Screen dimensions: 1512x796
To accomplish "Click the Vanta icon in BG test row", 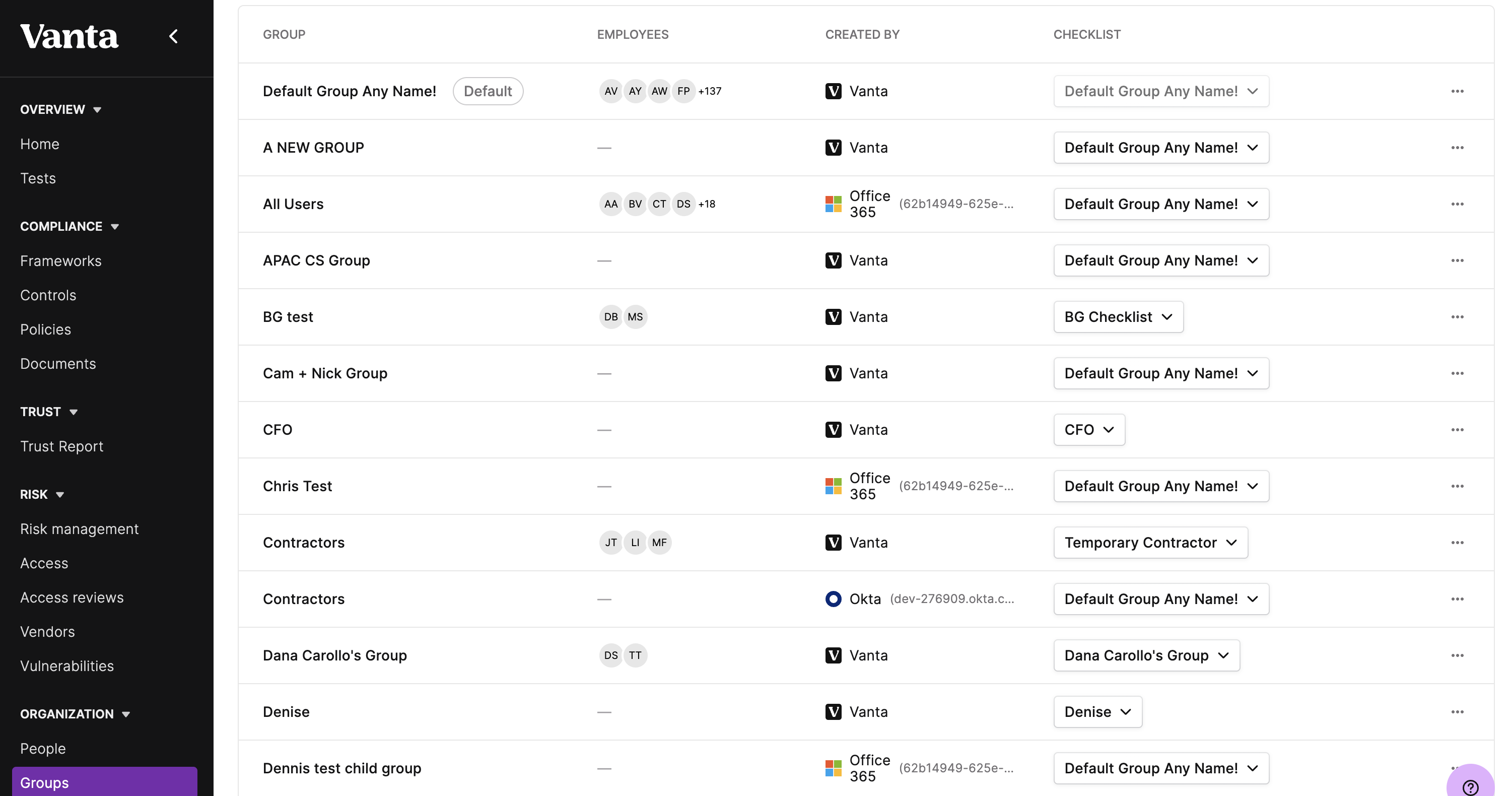I will point(833,317).
